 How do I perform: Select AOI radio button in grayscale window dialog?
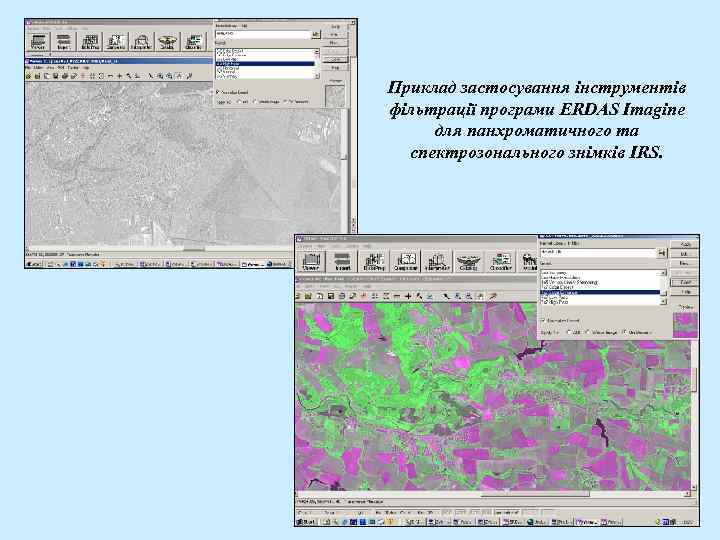(239, 101)
